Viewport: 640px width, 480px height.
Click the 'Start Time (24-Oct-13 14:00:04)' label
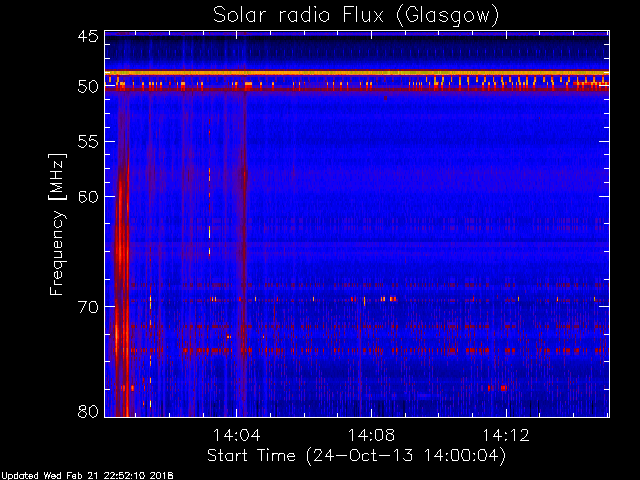click(x=356, y=456)
